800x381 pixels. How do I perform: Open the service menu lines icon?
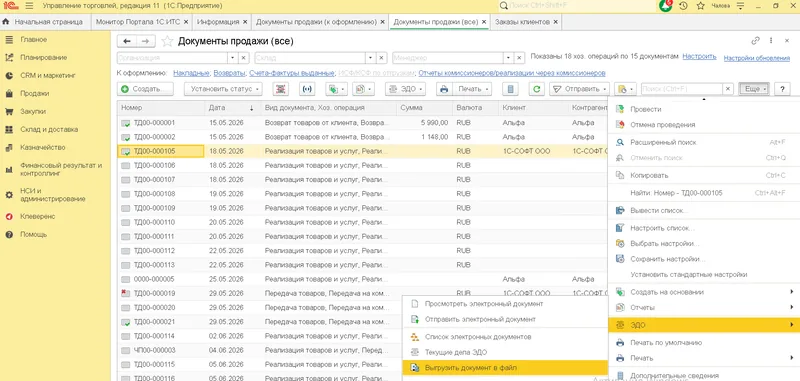740,6
